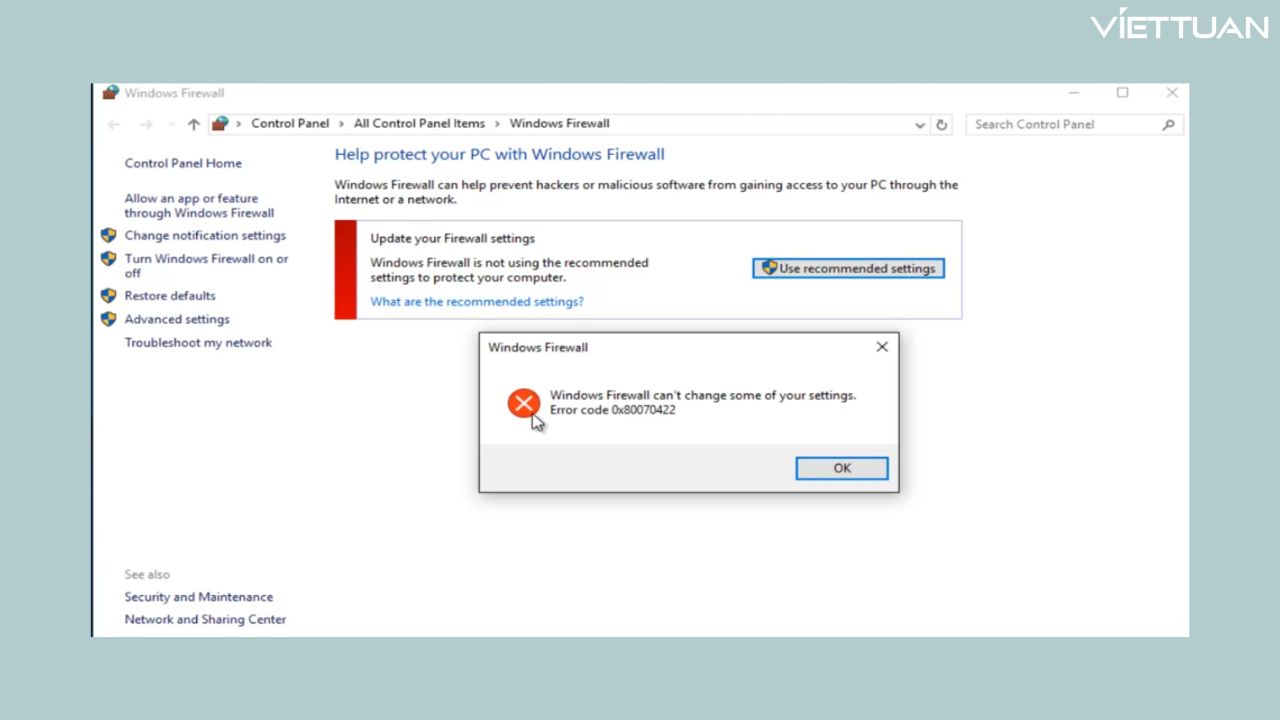1280x720 pixels.
Task: Select Control Panel breadcrumb item
Action: click(x=290, y=124)
